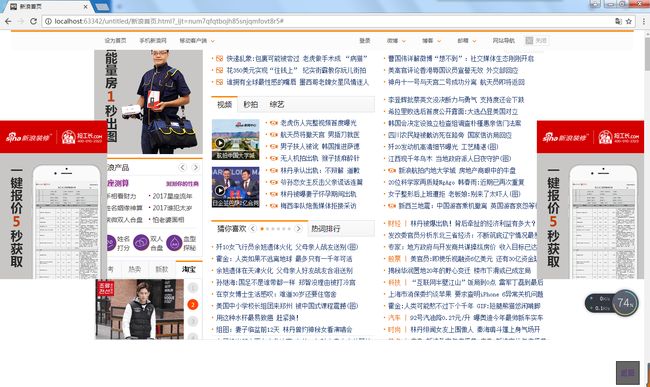This screenshot has height=387, width=650.
Task: Click video icon beside 男子扶人被讹 headline
Action: [x=274, y=147]
